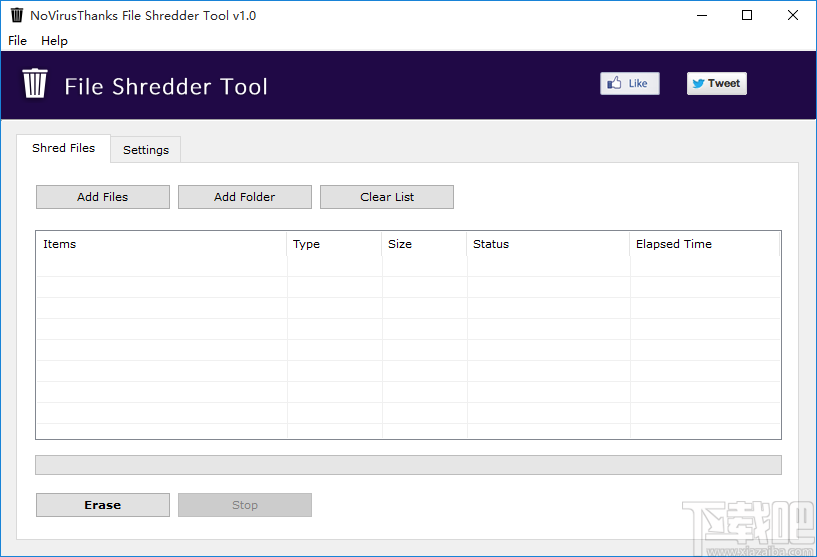Screen dimensions: 817x557
Task: Click the grayed-out Stop button
Action: [x=245, y=505]
